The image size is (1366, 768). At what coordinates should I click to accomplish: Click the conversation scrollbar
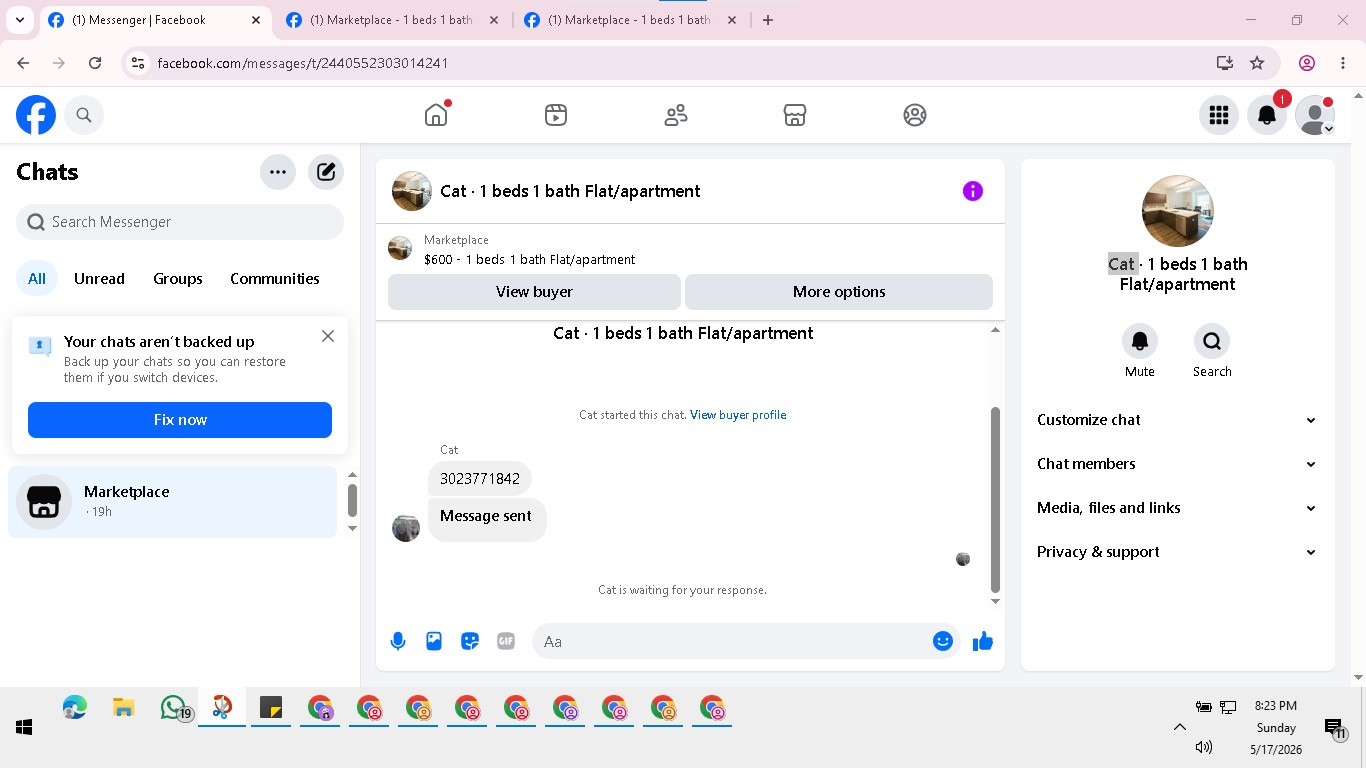click(x=995, y=500)
